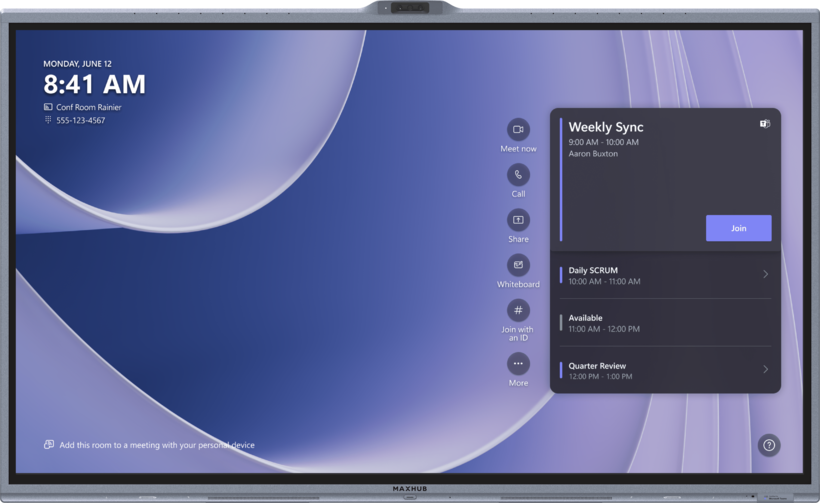
Task: Launch the Whiteboard icon
Action: [518, 265]
